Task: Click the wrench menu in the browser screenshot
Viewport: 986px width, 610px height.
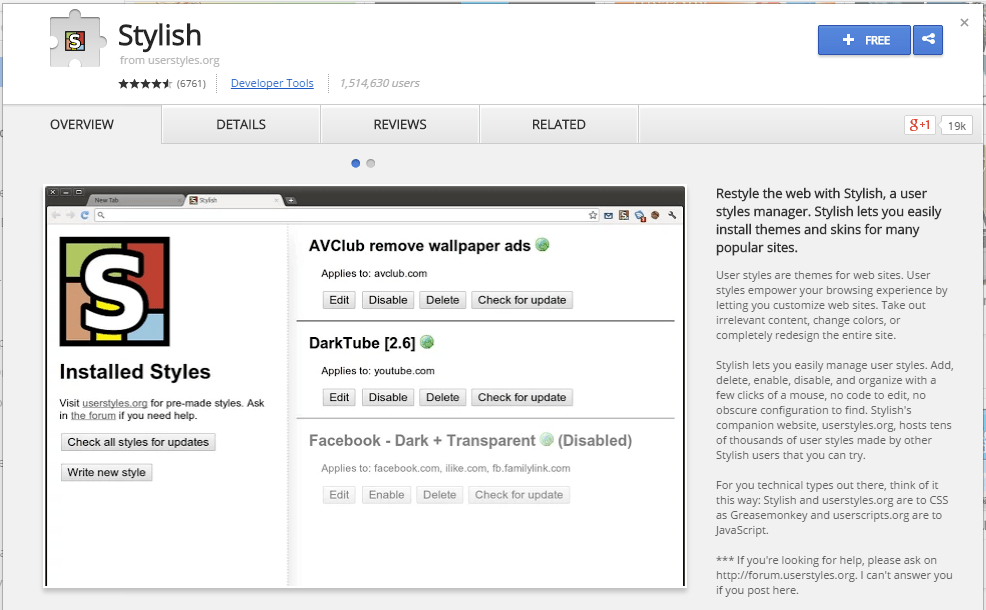Action: click(672, 215)
